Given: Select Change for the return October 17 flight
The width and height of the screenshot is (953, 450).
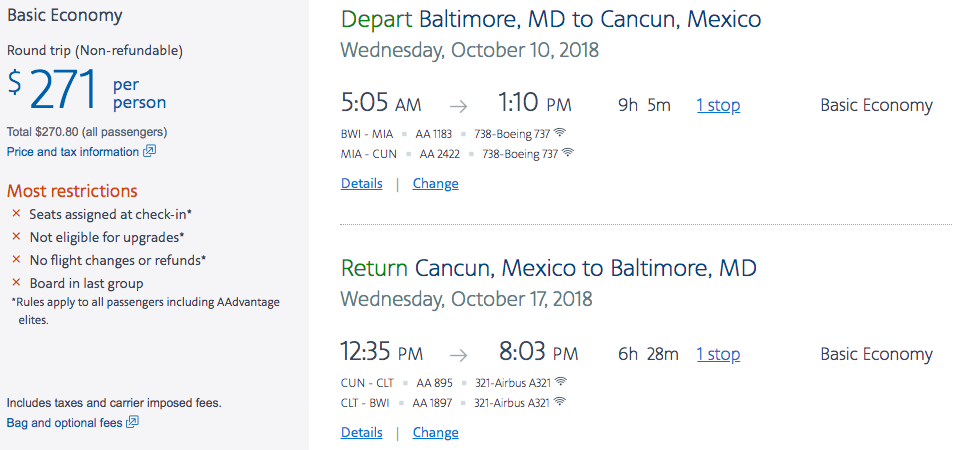Looking at the screenshot, I should (x=435, y=432).
